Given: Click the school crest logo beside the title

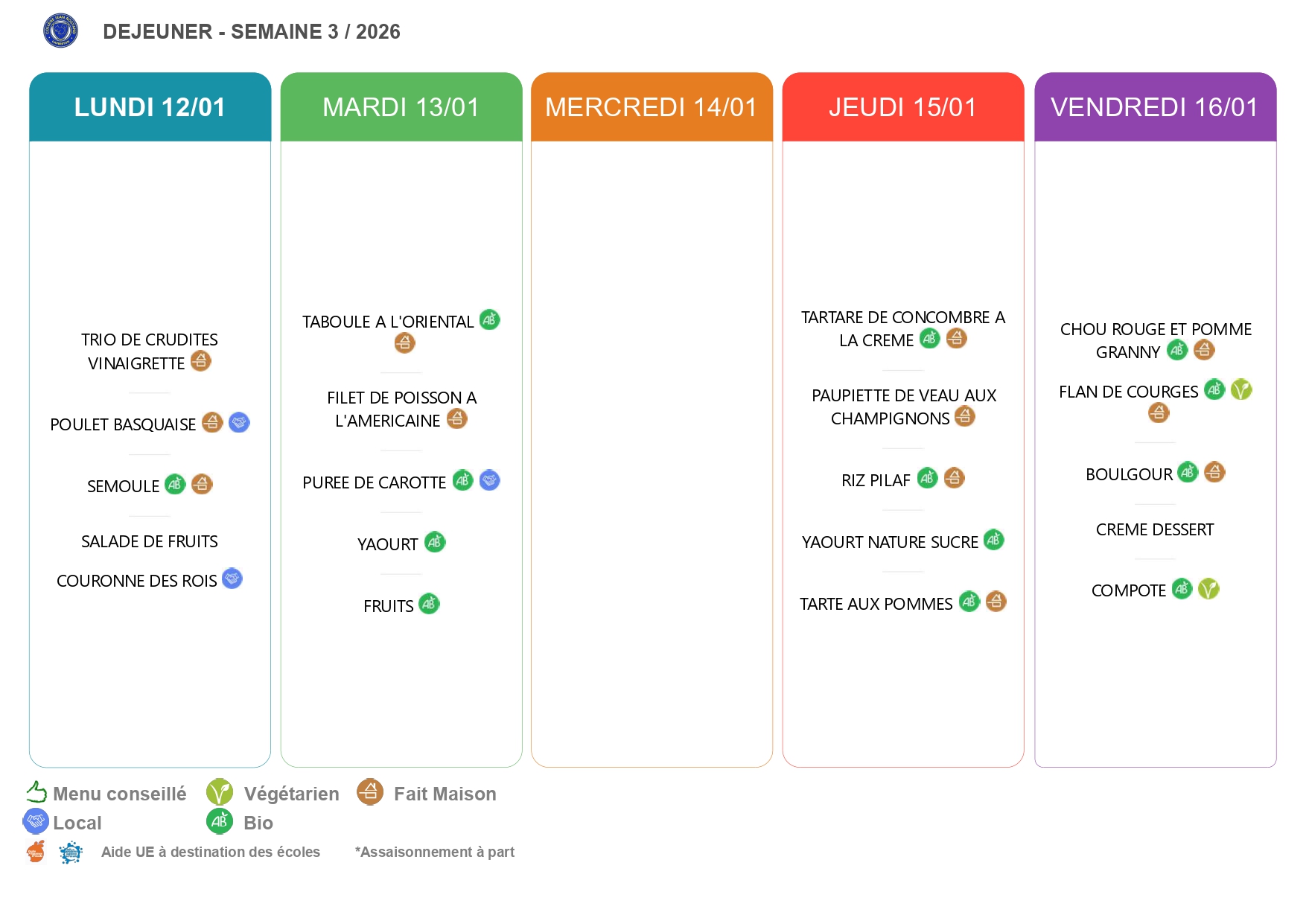Looking at the screenshot, I should tap(60, 31).
